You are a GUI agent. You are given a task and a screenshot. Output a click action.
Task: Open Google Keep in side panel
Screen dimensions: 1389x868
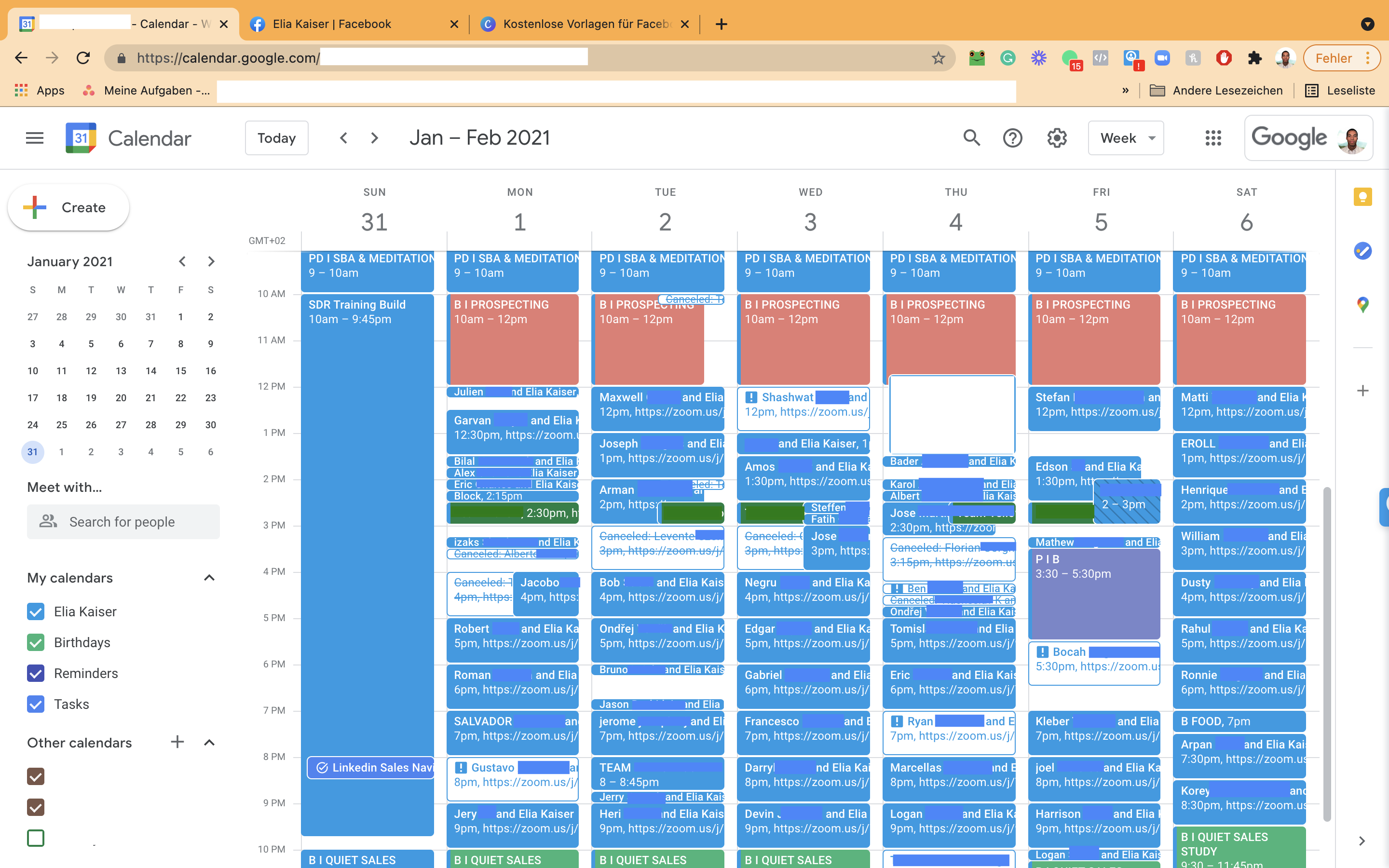point(1362,198)
